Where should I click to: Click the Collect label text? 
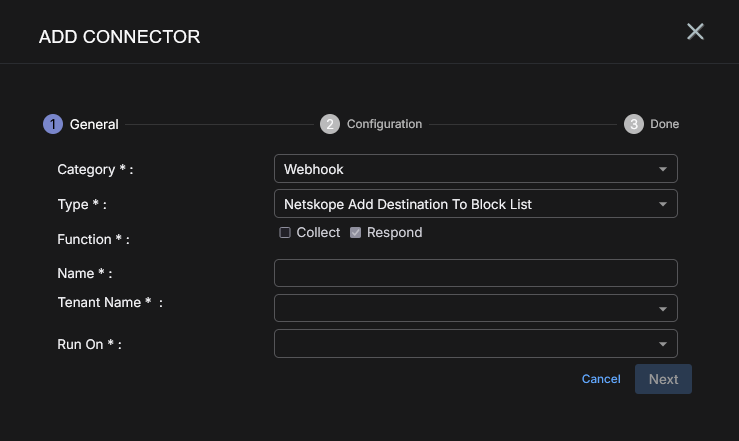coord(318,233)
